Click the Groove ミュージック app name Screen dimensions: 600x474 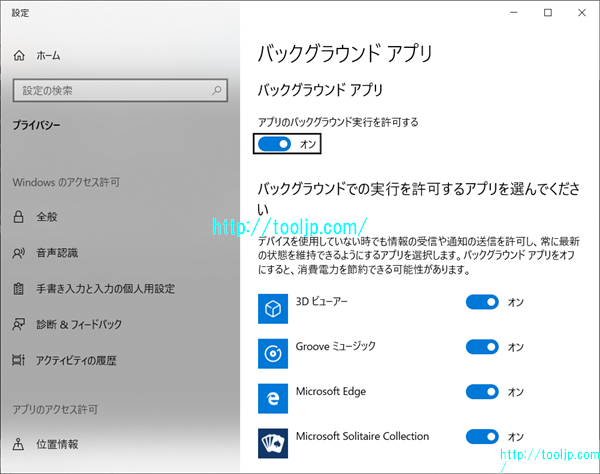click(x=336, y=346)
